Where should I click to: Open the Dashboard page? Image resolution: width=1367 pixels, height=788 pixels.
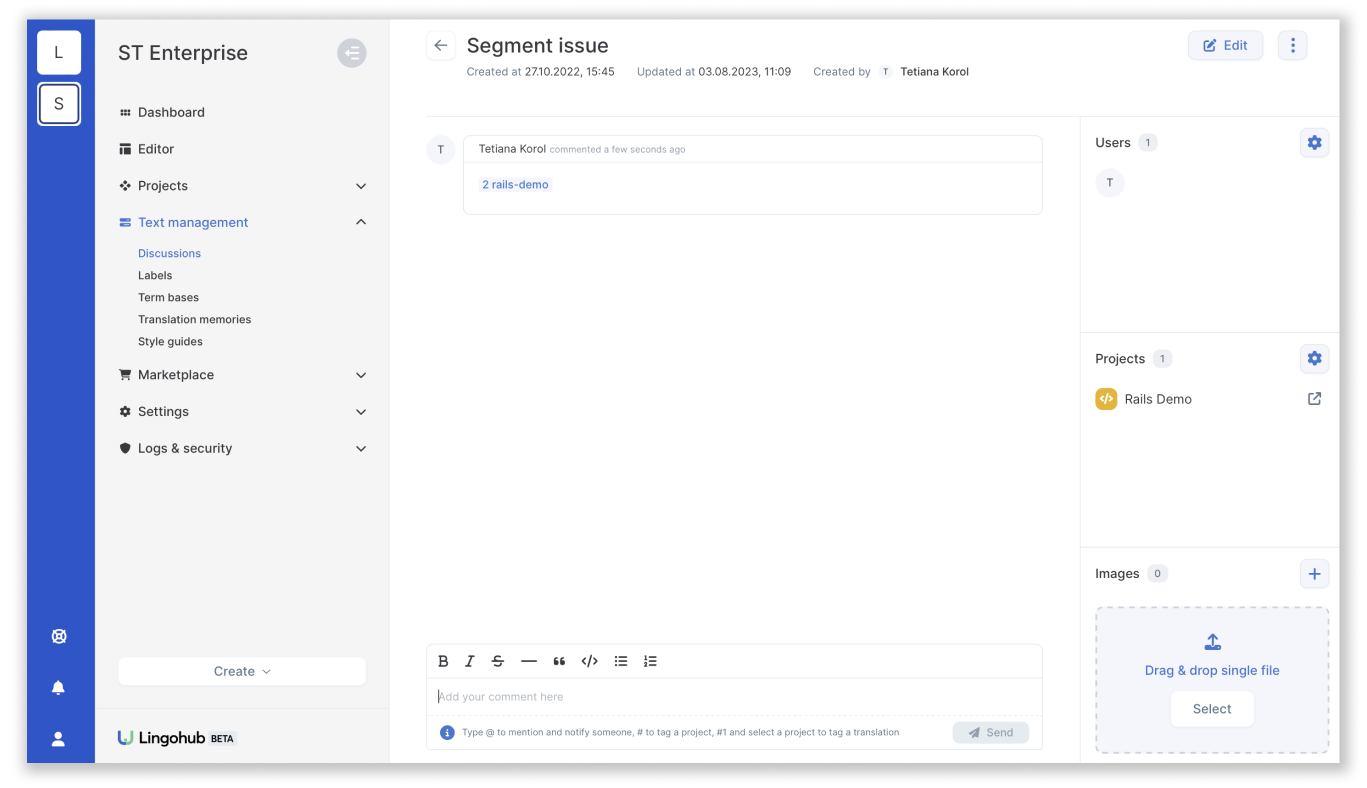[x=171, y=113]
